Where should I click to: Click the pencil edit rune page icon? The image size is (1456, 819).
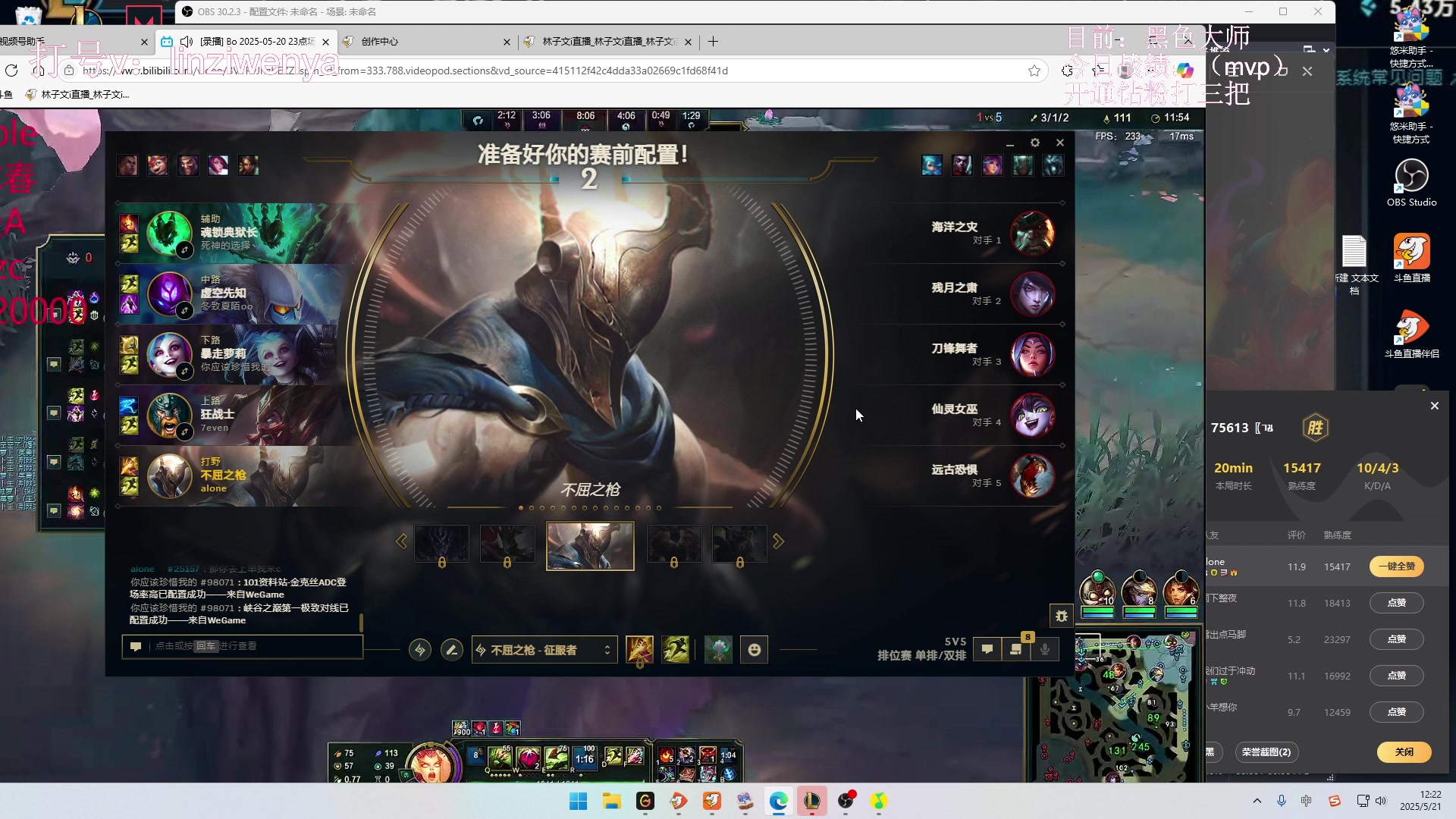[x=452, y=650]
